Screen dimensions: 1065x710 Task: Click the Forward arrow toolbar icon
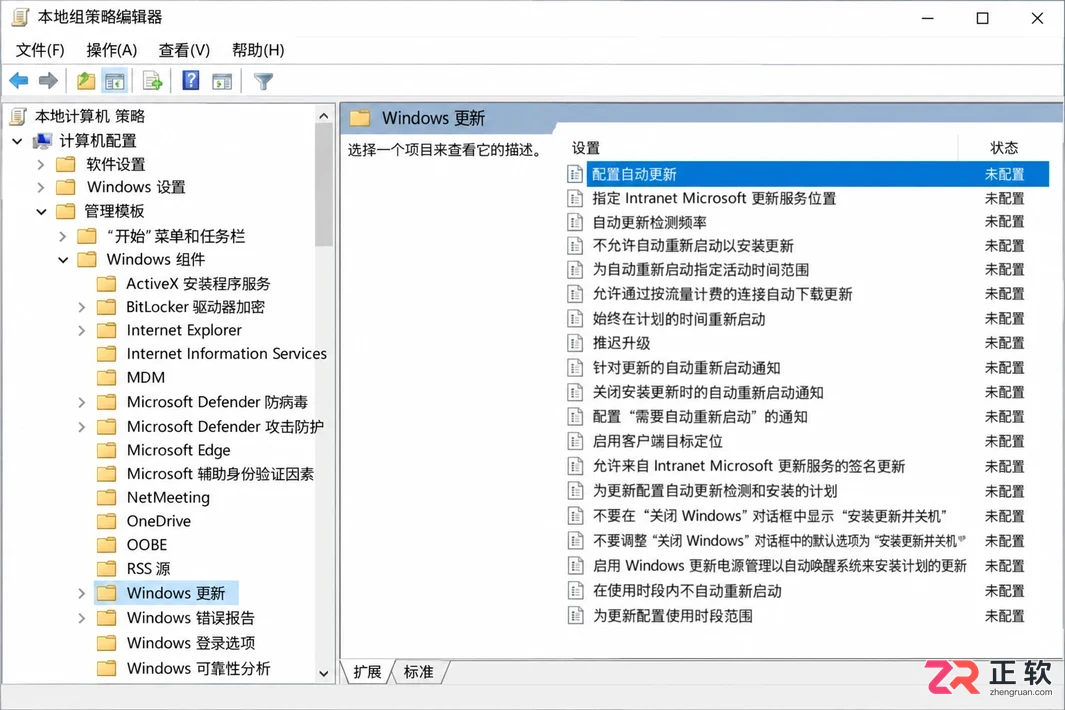(48, 82)
